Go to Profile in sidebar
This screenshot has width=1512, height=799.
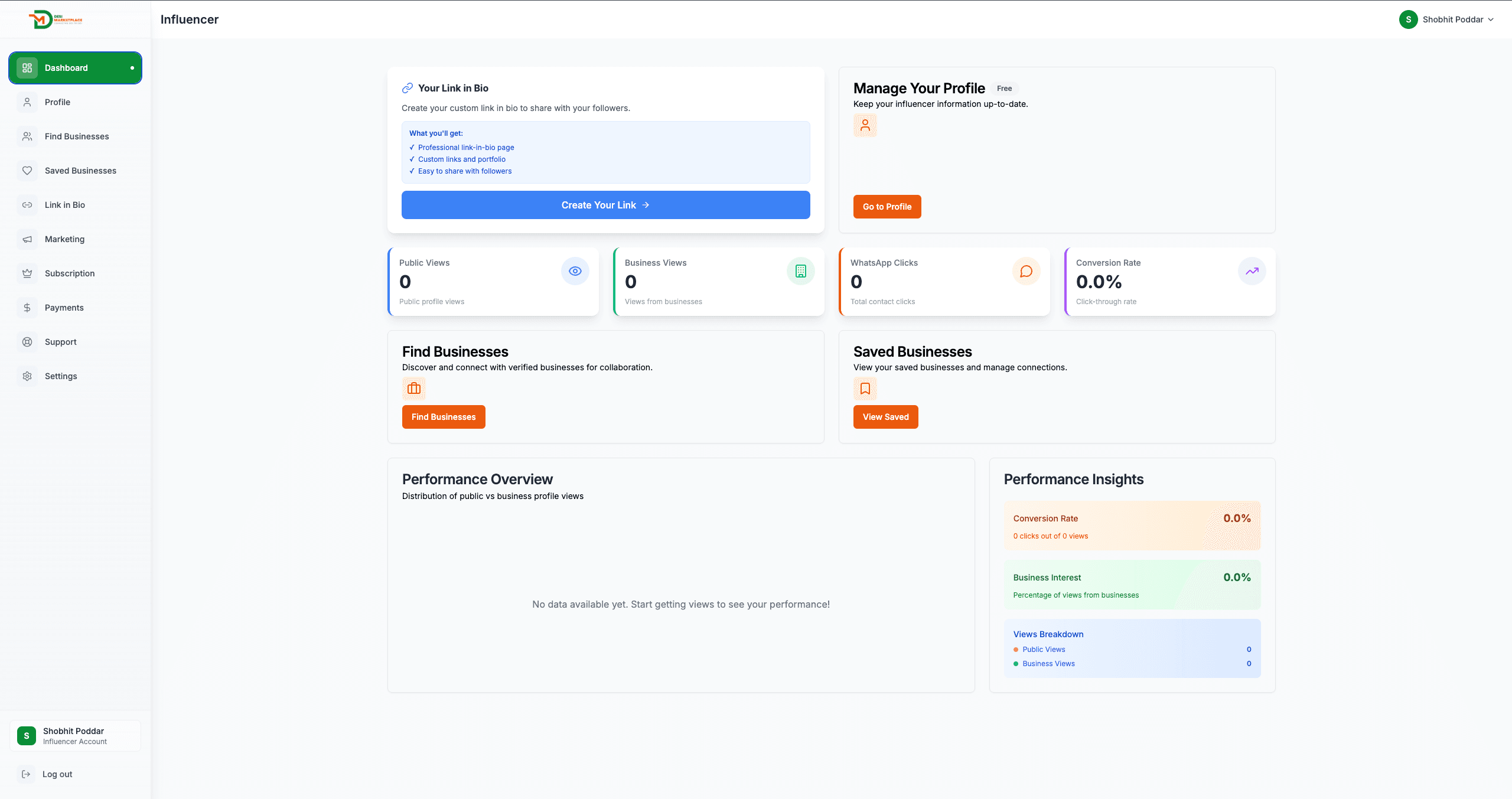point(76,102)
